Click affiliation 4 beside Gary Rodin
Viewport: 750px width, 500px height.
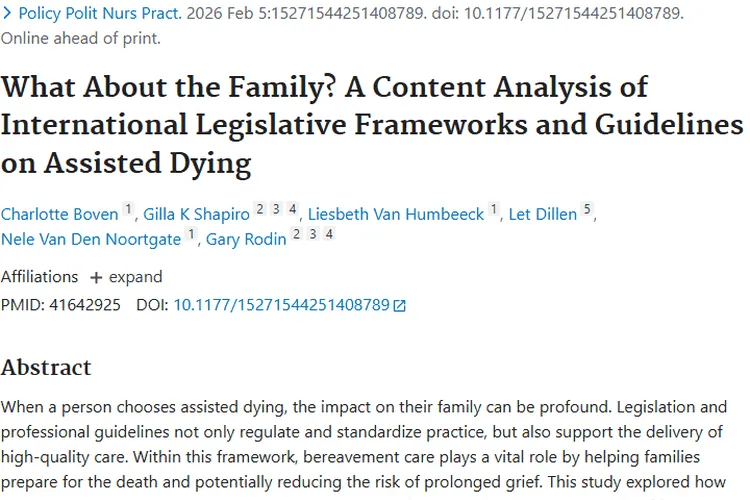point(329,236)
